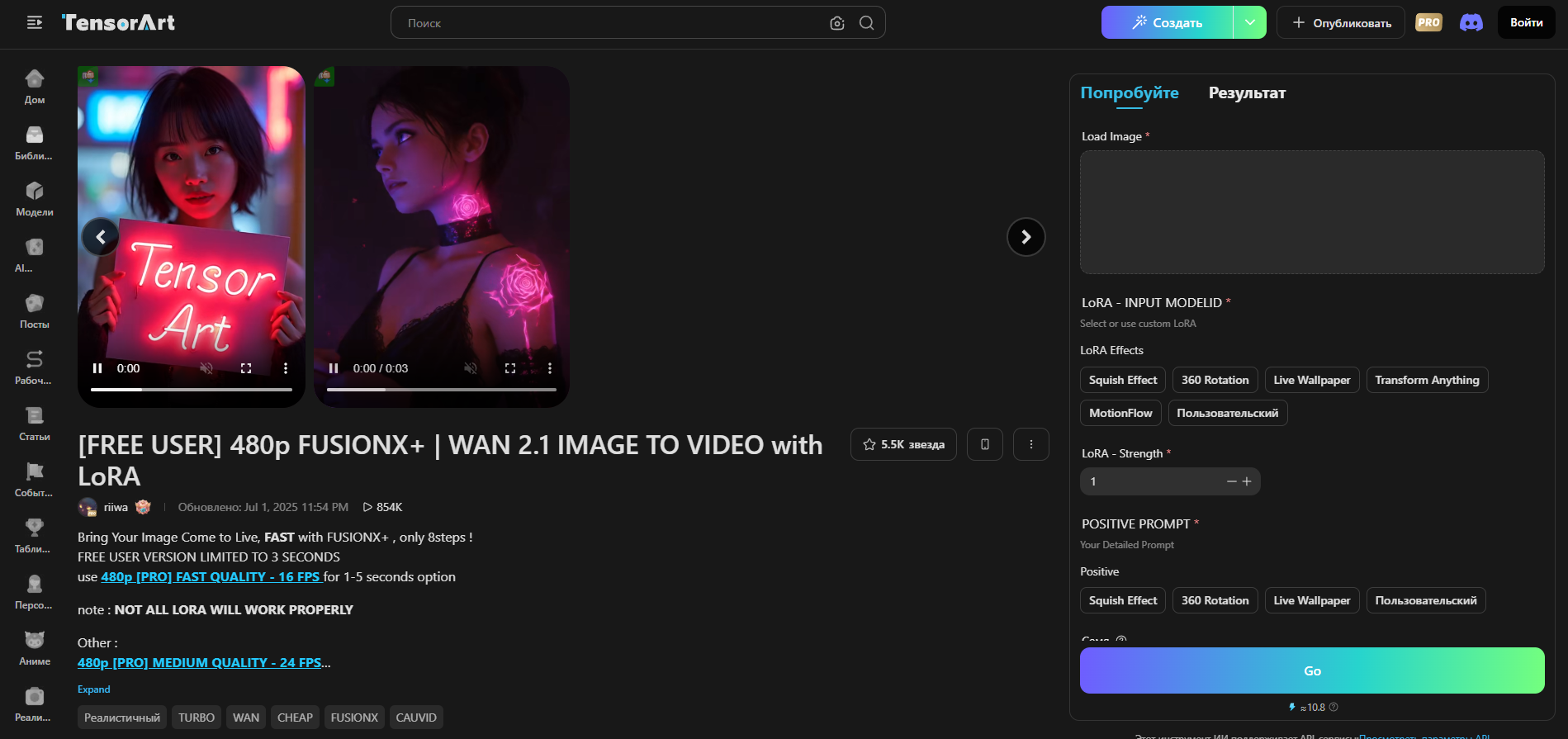Toggle fullscreen on the first video
The width and height of the screenshot is (1568, 739).
pyautogui.click(x=246, y=368)
